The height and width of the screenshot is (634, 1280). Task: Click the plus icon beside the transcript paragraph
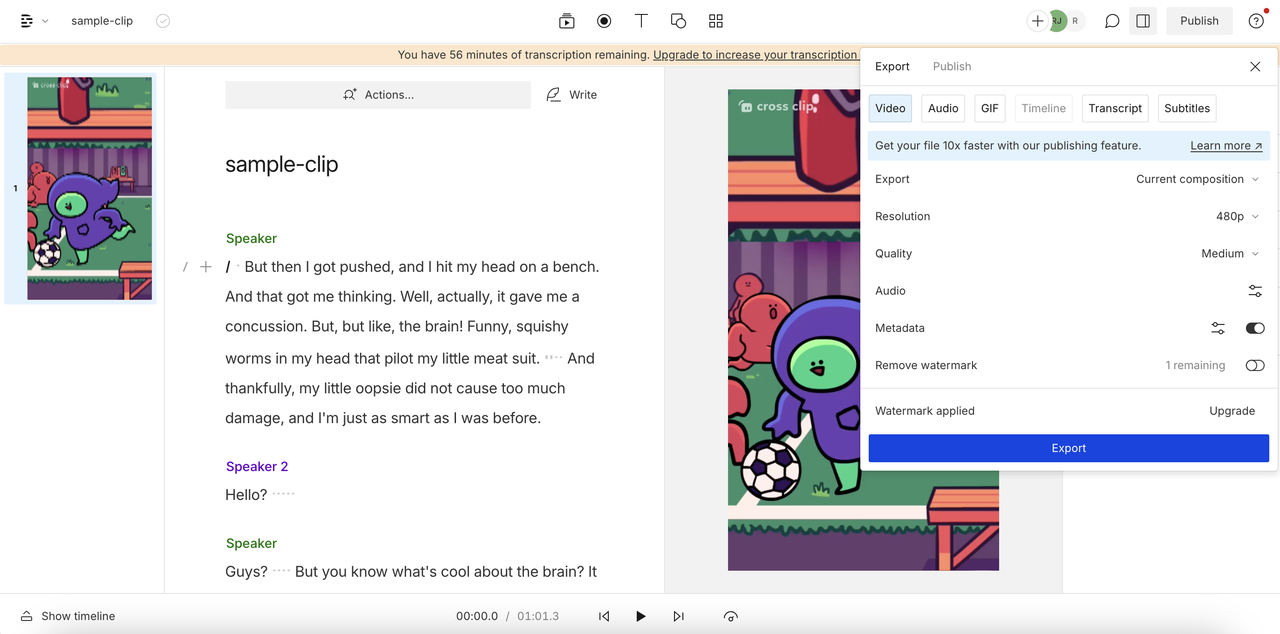[206, 267]
